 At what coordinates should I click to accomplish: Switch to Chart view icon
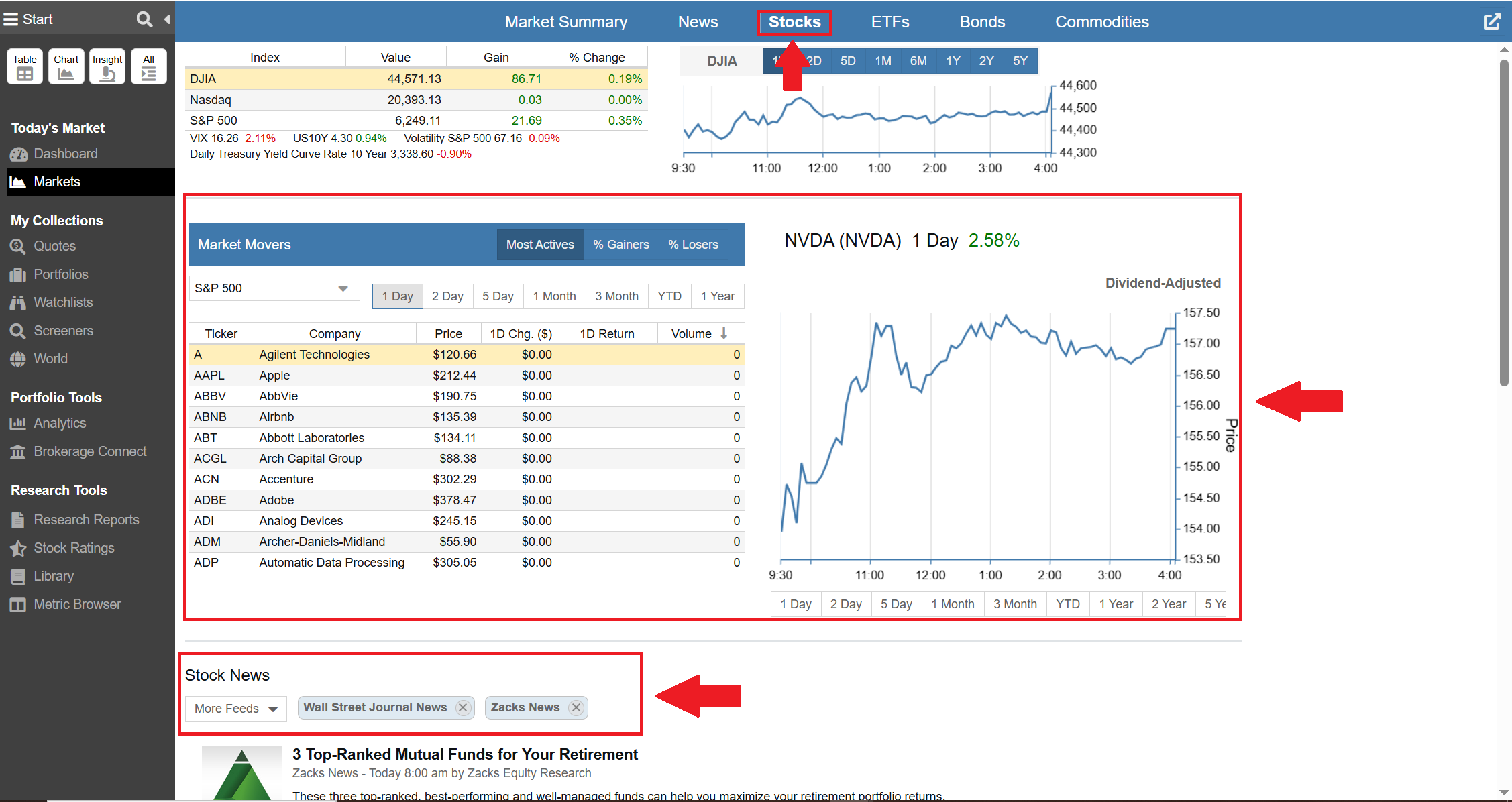tap(66, 66)
